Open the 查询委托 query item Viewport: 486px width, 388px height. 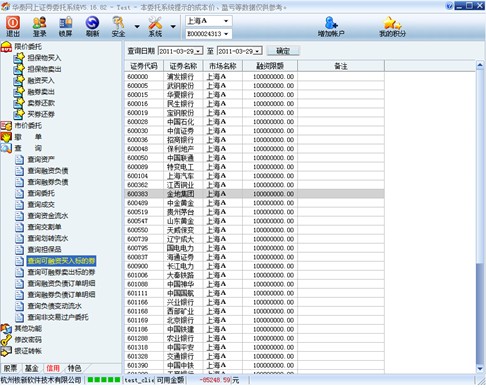[41, 193]
